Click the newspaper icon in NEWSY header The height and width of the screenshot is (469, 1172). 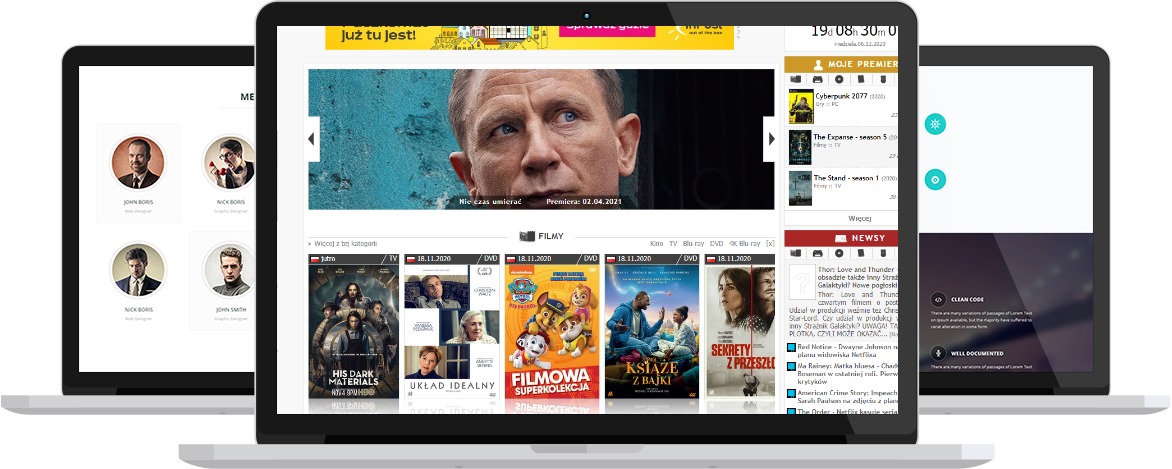tap(841, 238)
